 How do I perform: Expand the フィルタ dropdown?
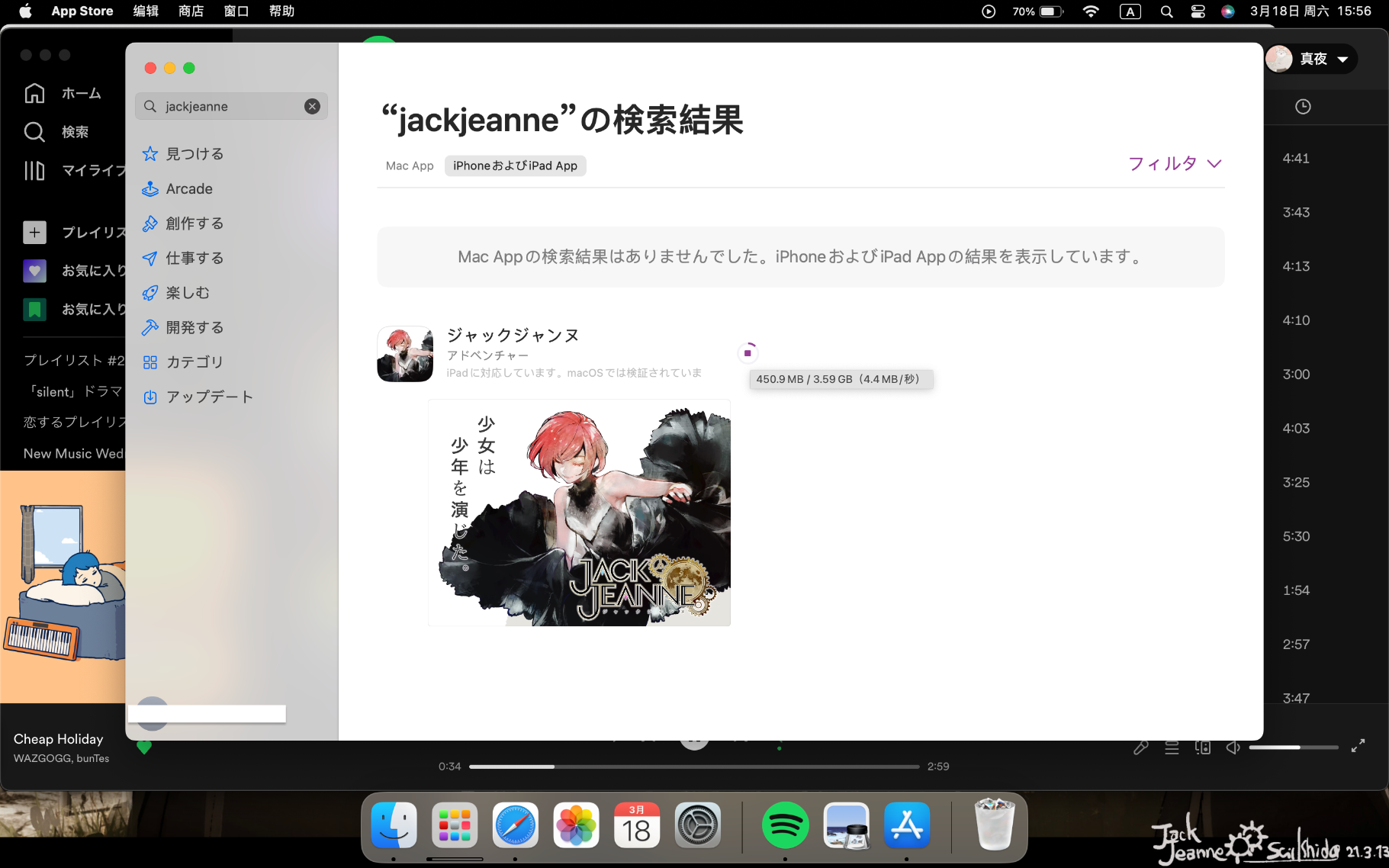tap(1175, 164)
